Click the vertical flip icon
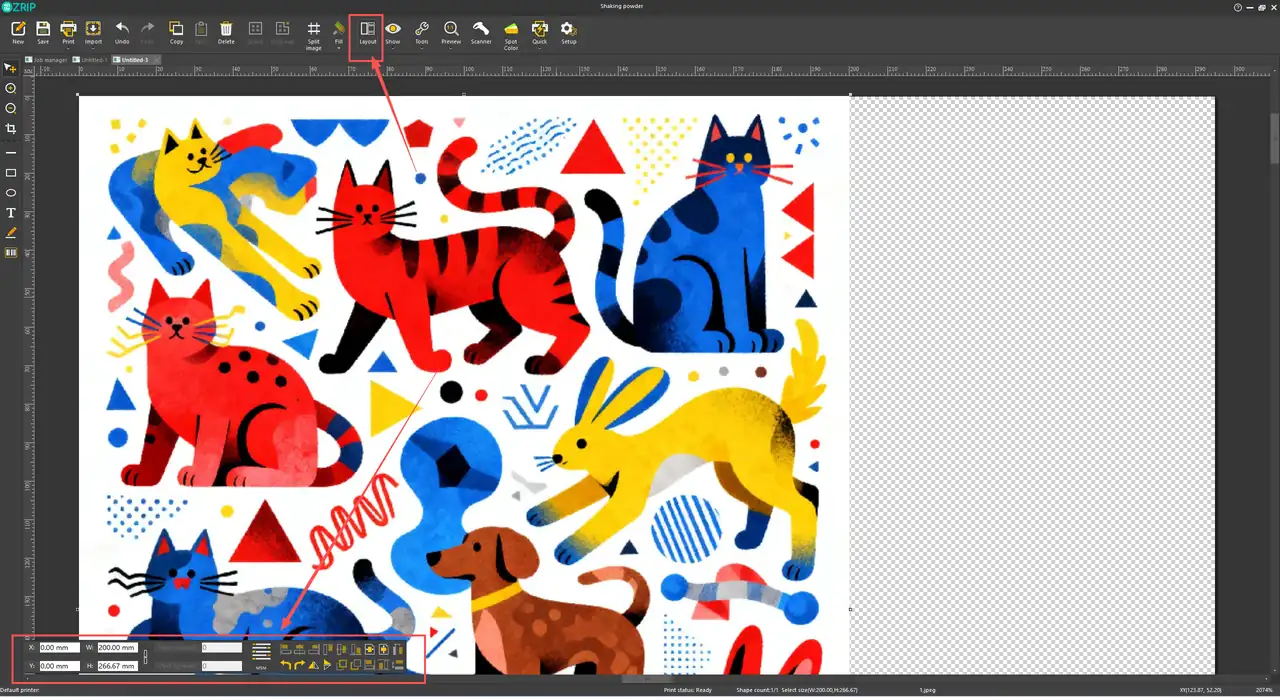 tap(327, 665)
